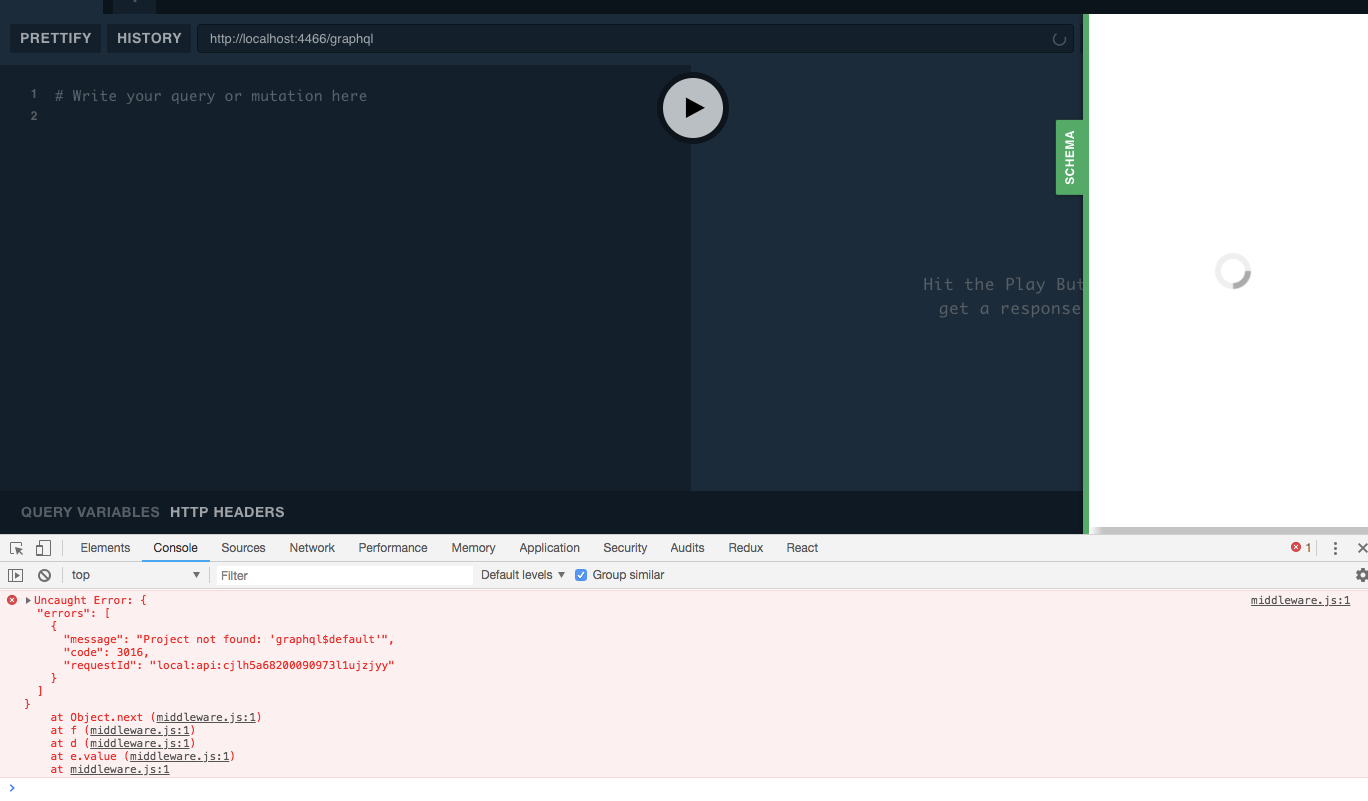Viewport: 1368px width, 801px height.
Task: Switch to the Network tab
Action: click(312, 548)
